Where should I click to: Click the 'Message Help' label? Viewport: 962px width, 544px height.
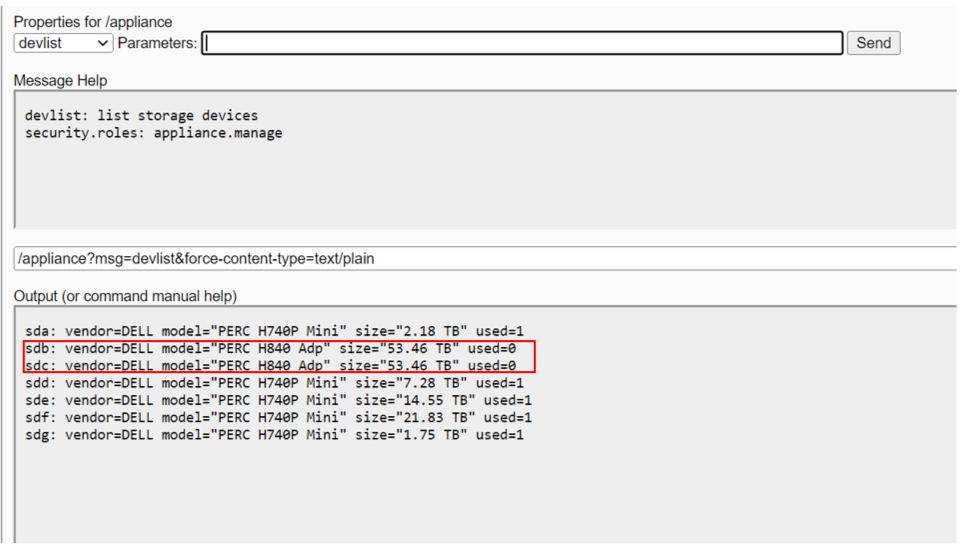click(x=60, y=81)
